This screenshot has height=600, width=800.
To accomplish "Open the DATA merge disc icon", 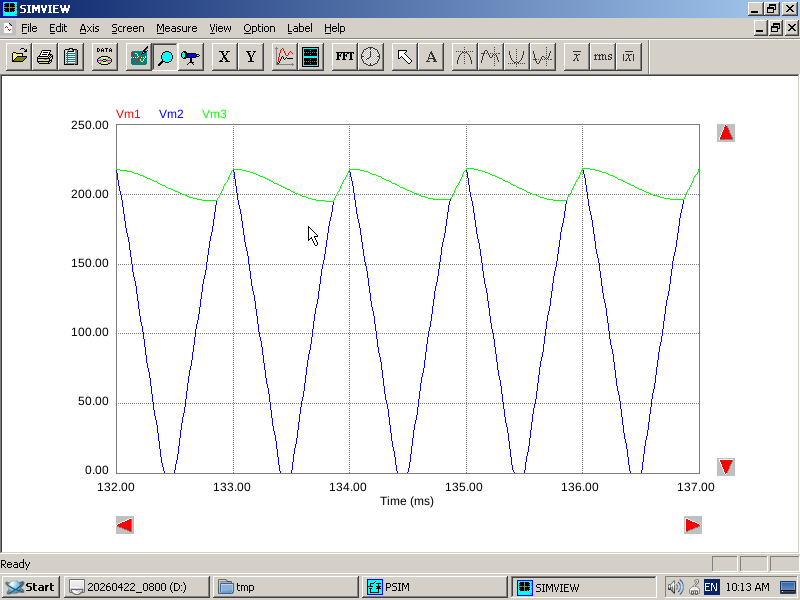I will coord(105,56).
